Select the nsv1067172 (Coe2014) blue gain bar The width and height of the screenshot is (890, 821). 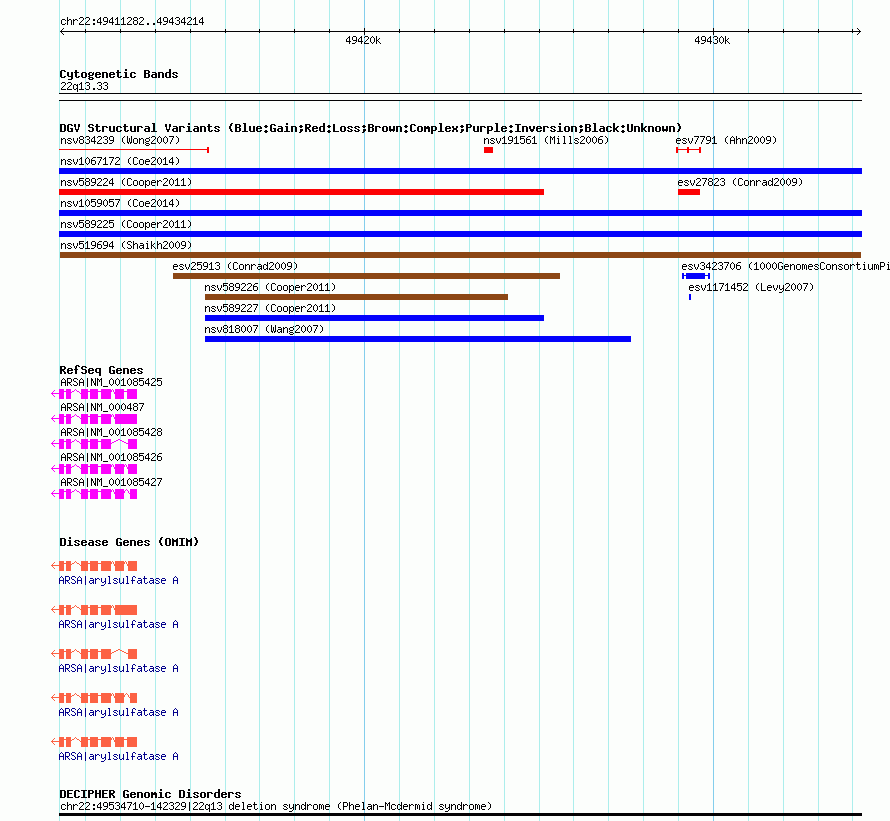coord(460,171)
